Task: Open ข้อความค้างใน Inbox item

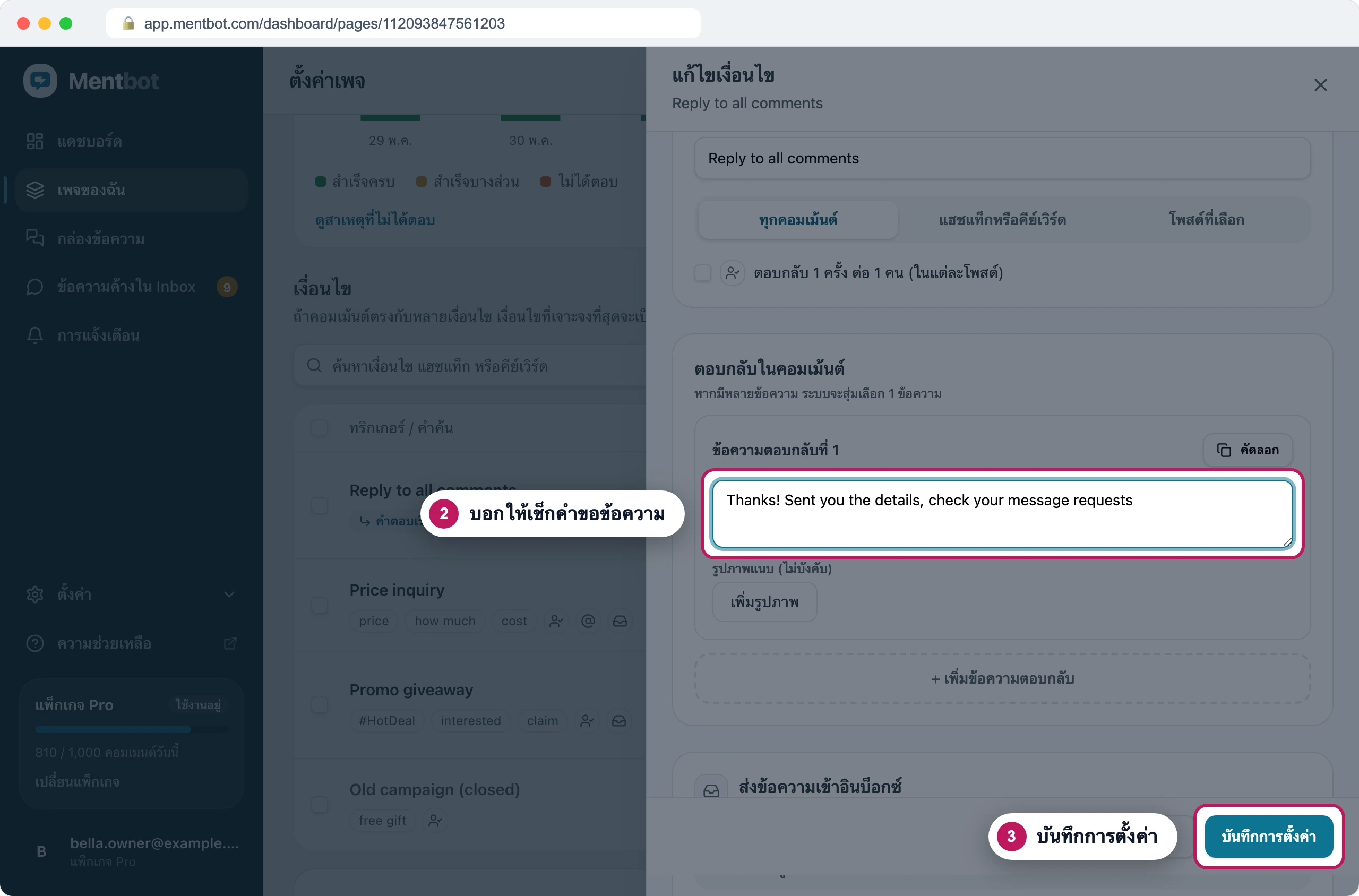Action: tap(132, 286)
